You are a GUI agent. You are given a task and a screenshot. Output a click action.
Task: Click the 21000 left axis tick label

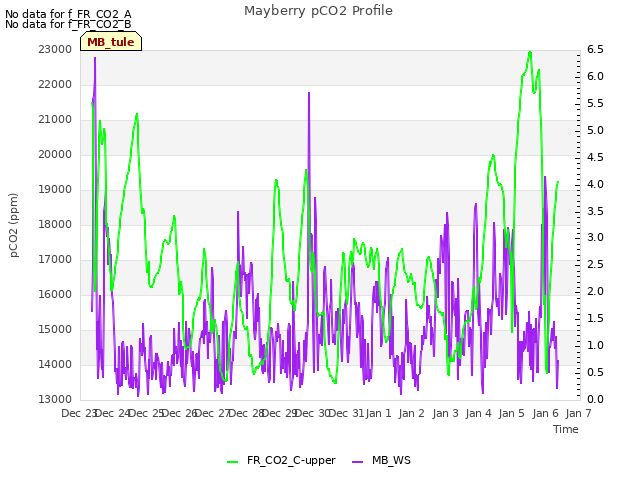pos(55,120)
